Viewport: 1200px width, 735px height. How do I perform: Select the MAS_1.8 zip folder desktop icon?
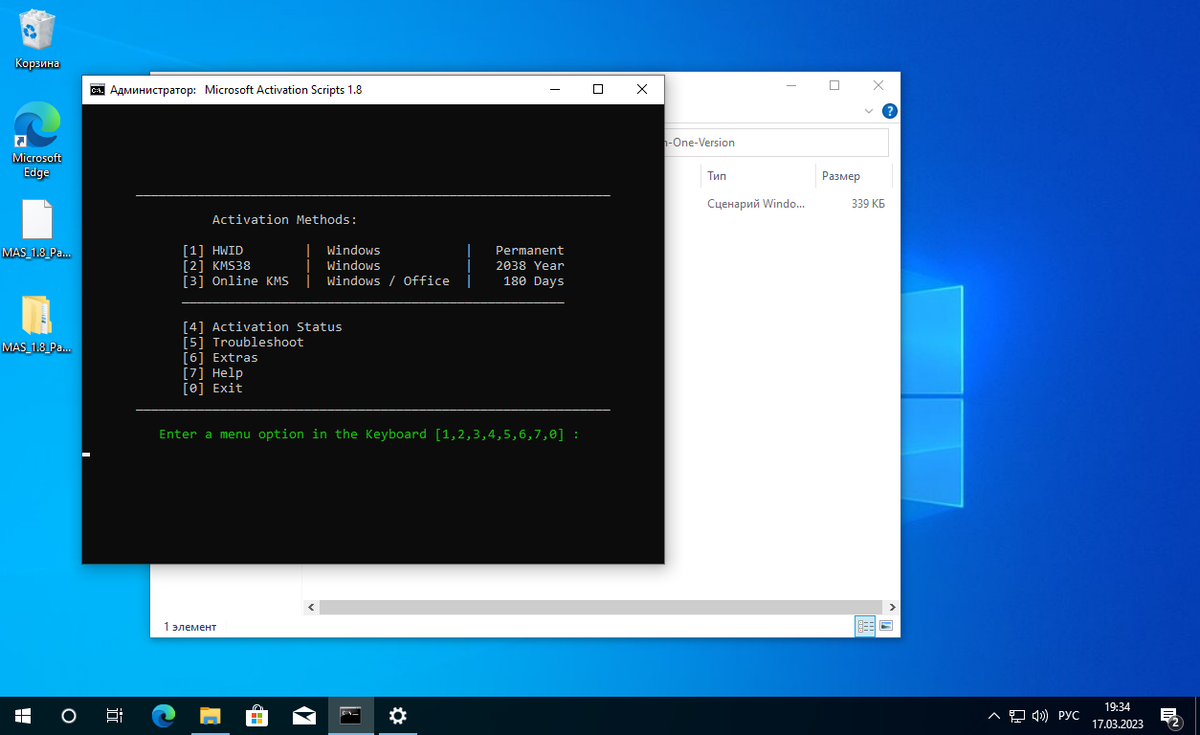tap(37, 324)
